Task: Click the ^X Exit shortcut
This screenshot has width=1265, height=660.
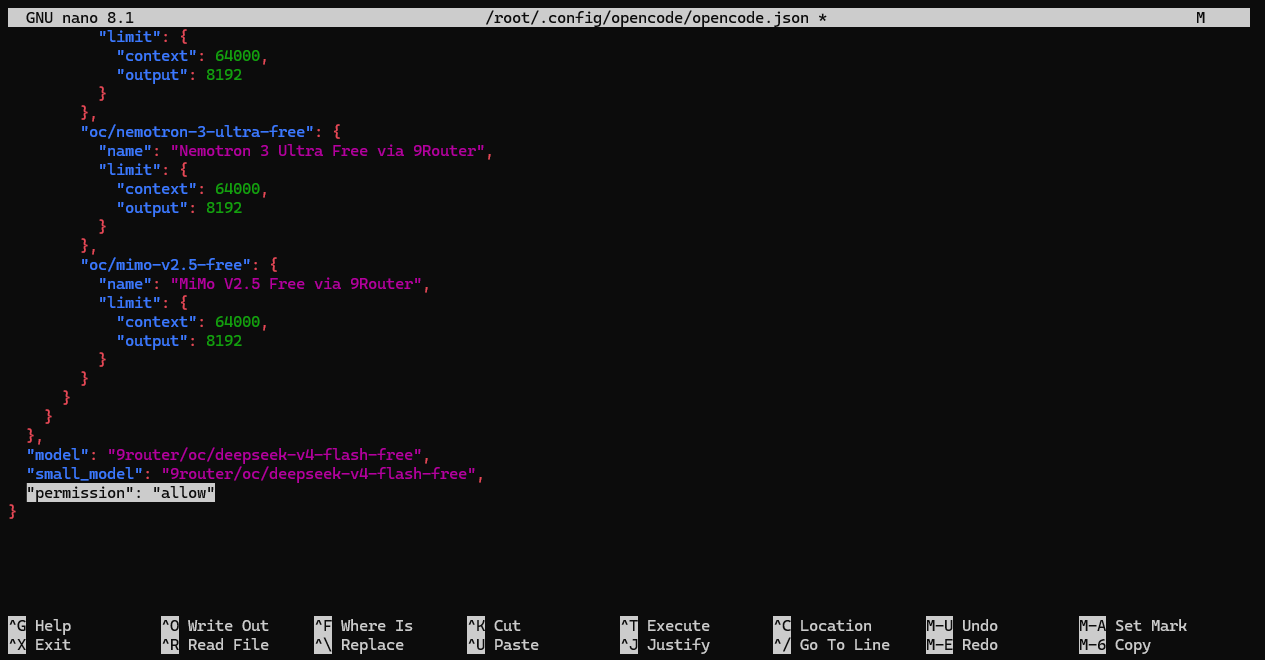Action: click(39, 645)
